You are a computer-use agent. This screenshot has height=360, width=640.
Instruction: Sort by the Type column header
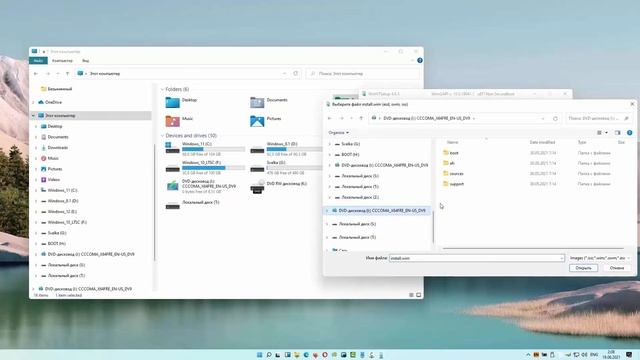(582, 142)
